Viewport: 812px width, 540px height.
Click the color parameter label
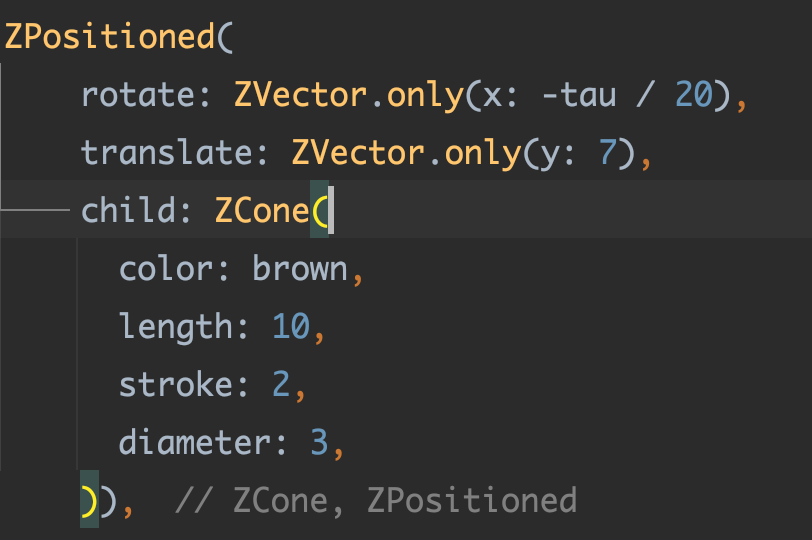[x=167, y=269]
